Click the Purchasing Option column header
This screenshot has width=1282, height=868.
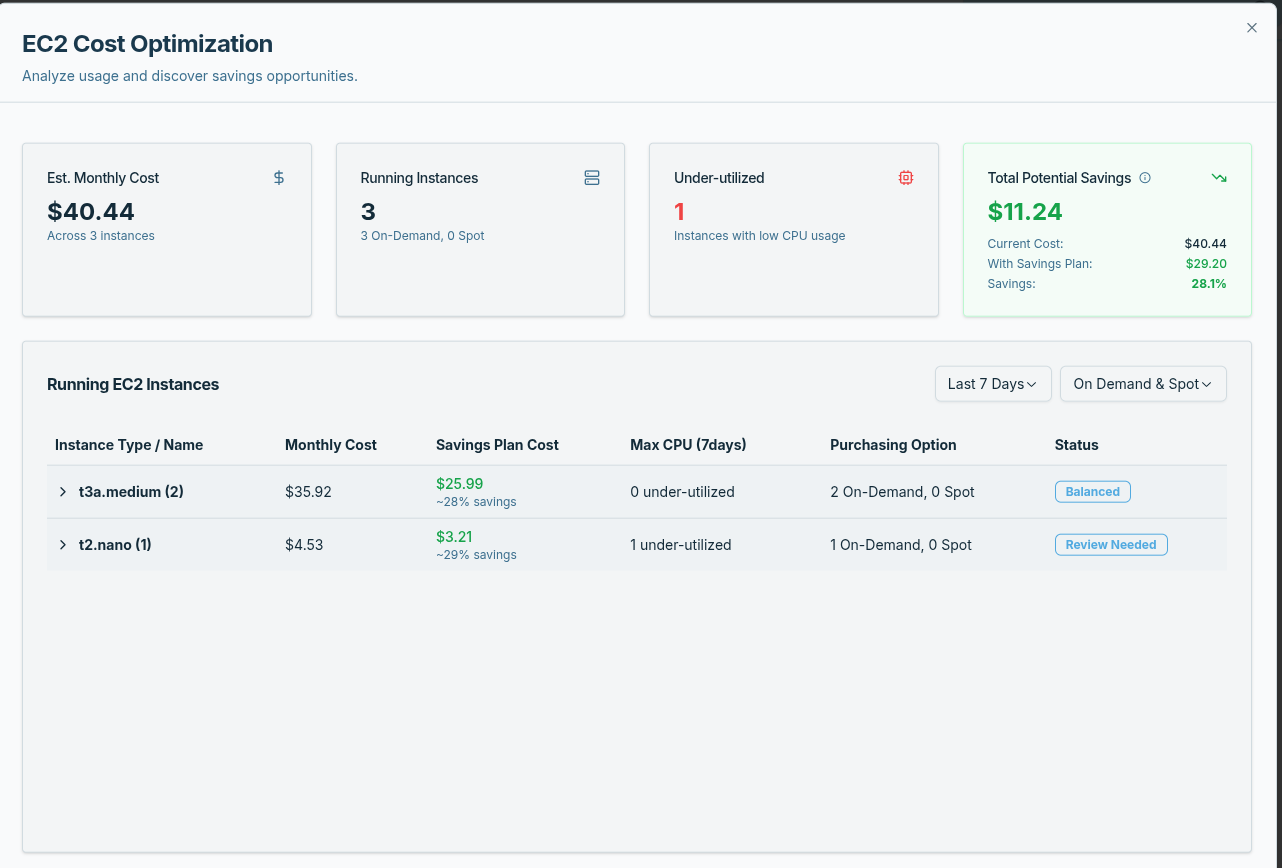tap(893, 445)
